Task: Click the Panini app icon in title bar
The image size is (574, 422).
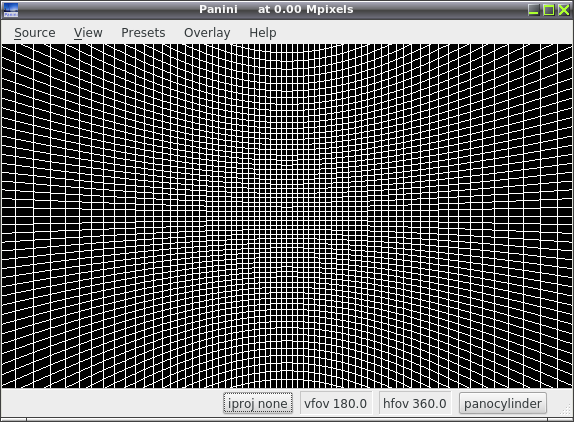Action: coord(11,10)
